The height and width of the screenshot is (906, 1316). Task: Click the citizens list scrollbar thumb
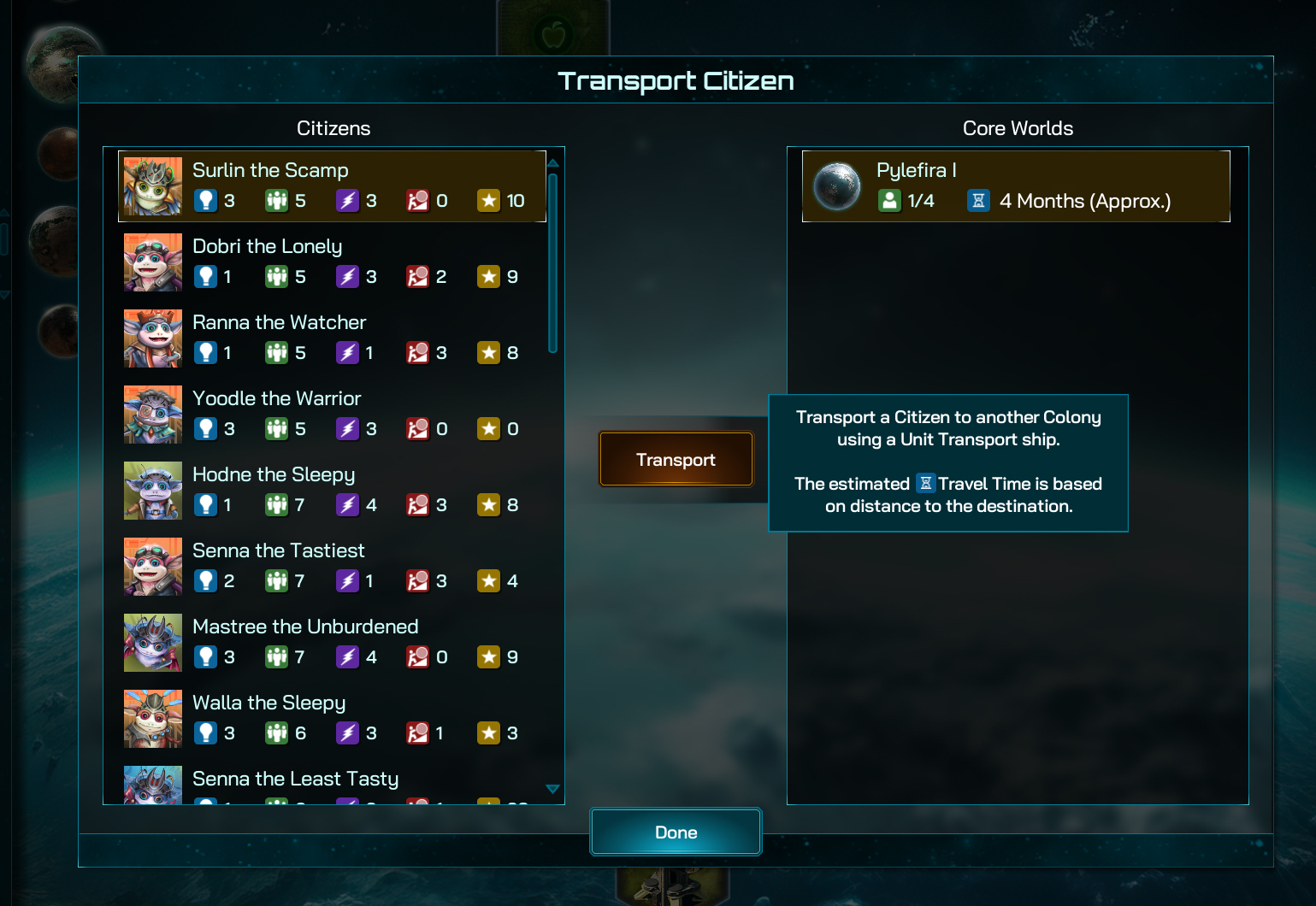(552, 262)
